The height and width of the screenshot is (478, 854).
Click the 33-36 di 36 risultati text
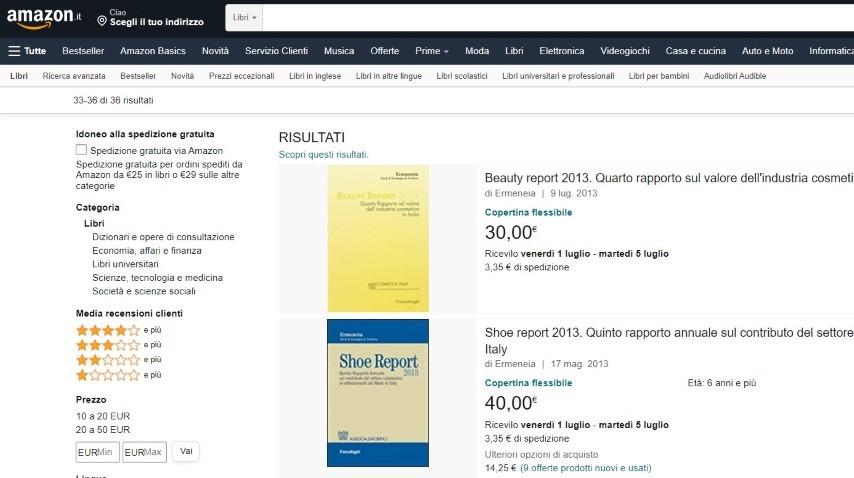113,100
